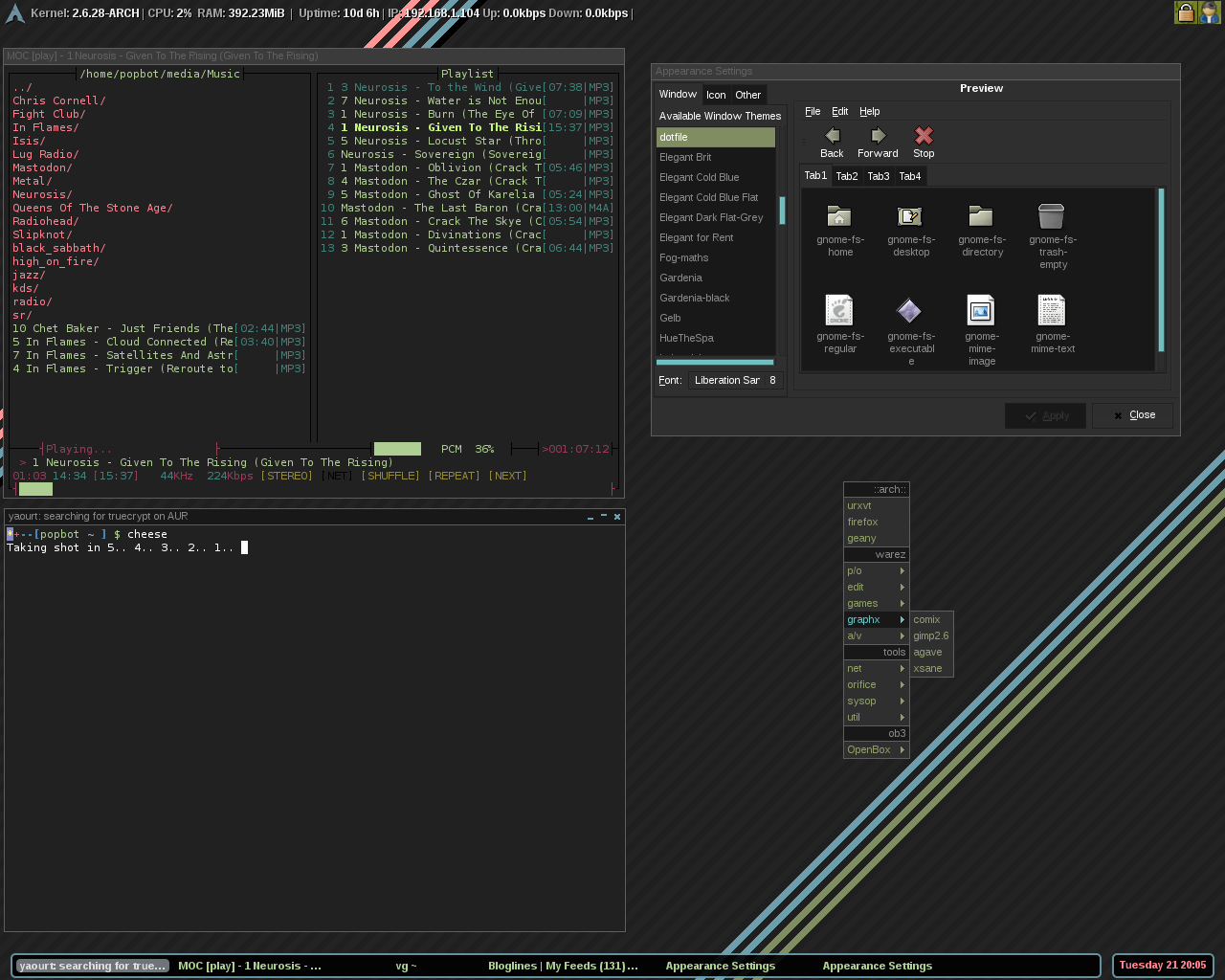Click the red Stop icon

(x=924, y=135)
